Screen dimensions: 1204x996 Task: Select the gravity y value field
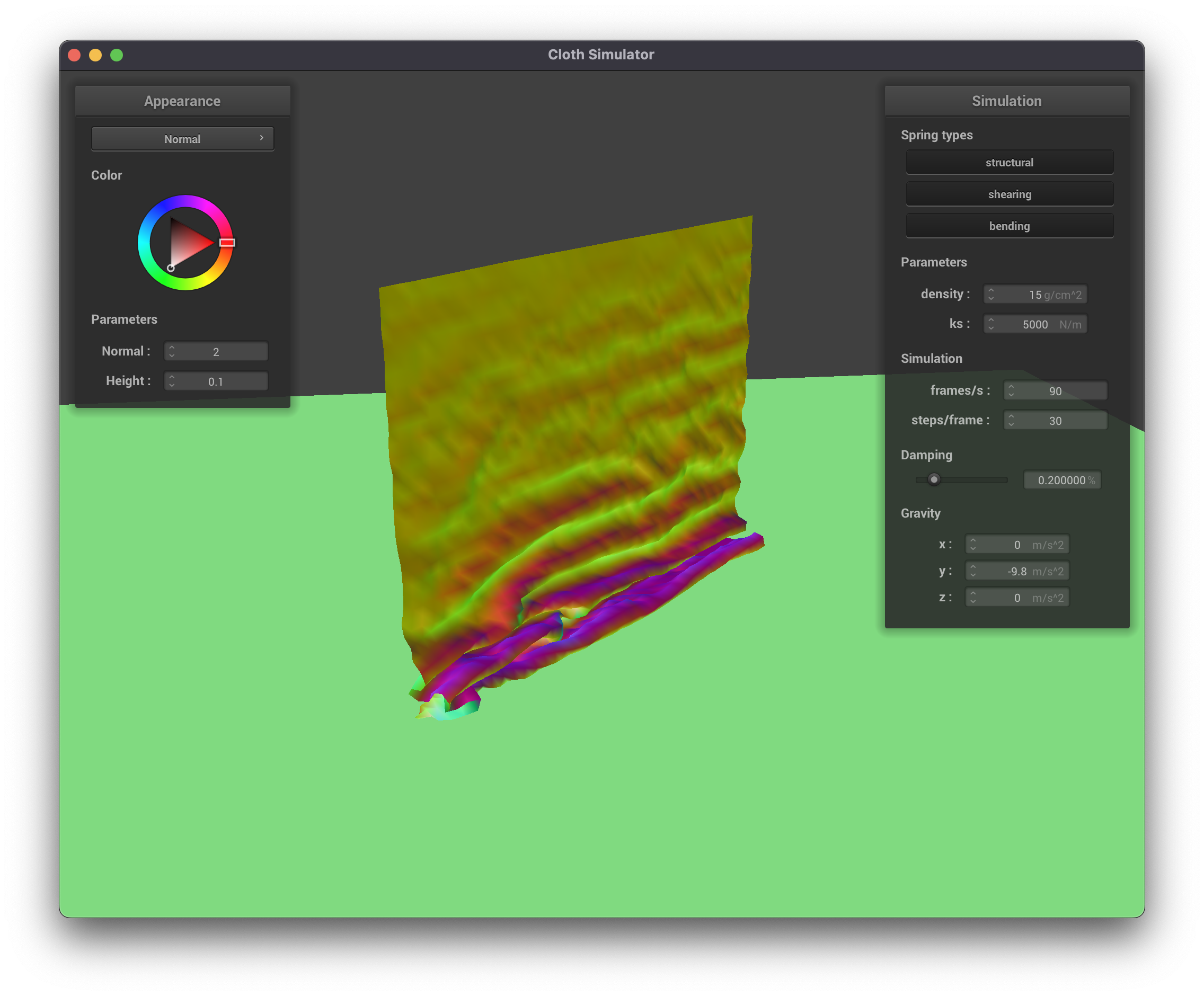(x=1017, y=571)
